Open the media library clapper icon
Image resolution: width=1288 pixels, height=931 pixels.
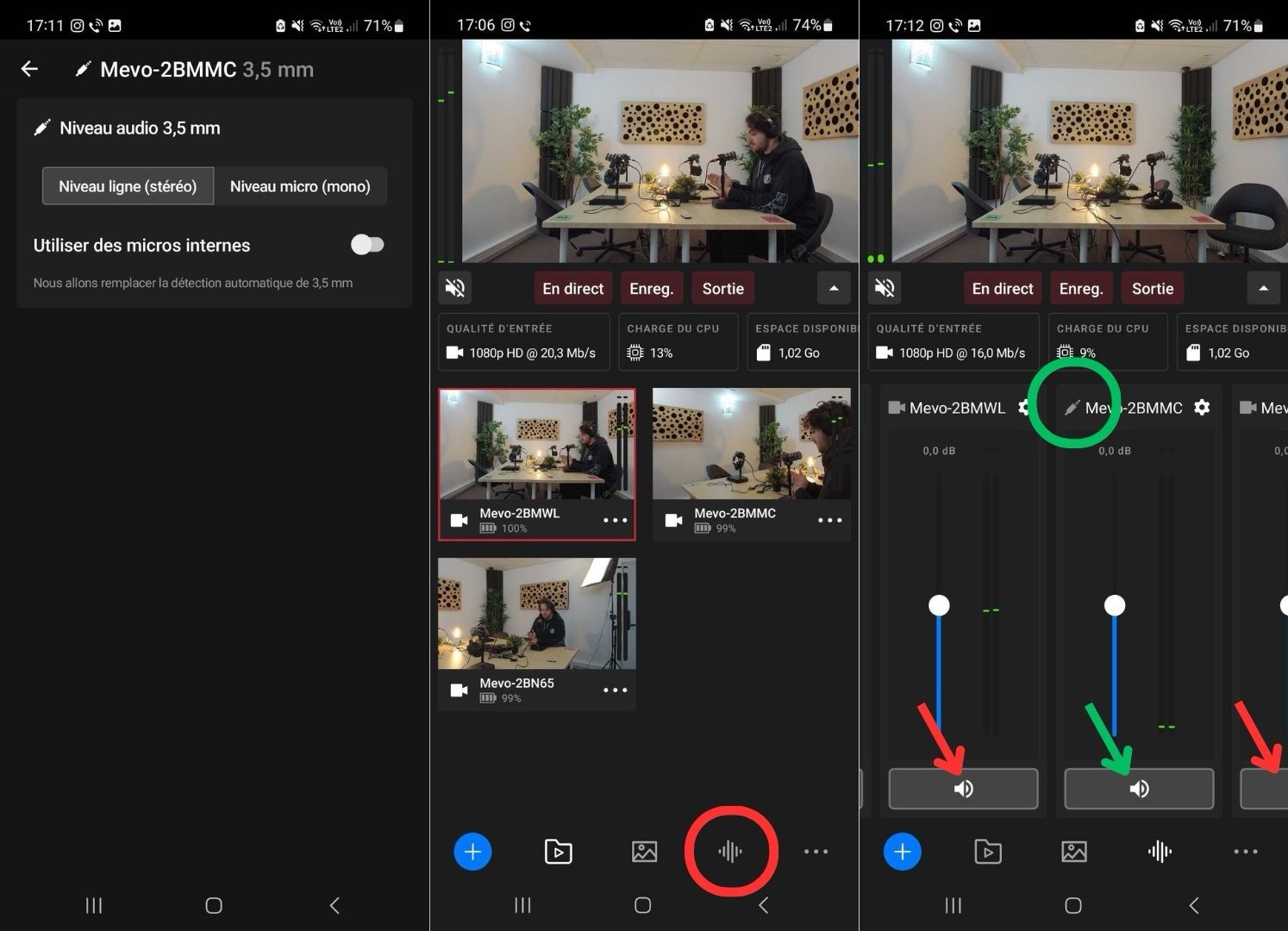pyautogui.click(x=558, y=851)
